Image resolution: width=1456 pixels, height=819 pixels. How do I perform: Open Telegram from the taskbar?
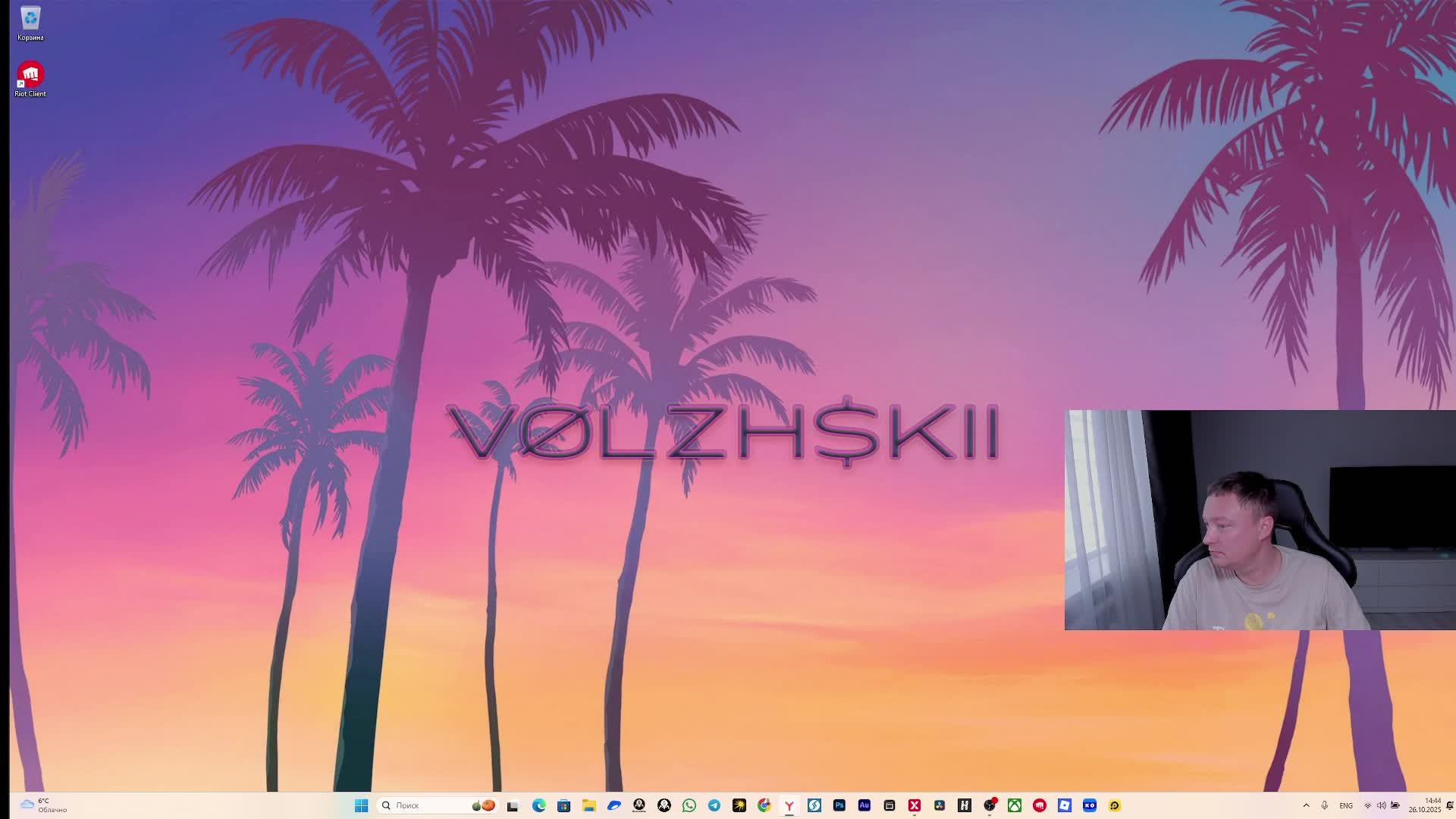[x=714, y=805]
